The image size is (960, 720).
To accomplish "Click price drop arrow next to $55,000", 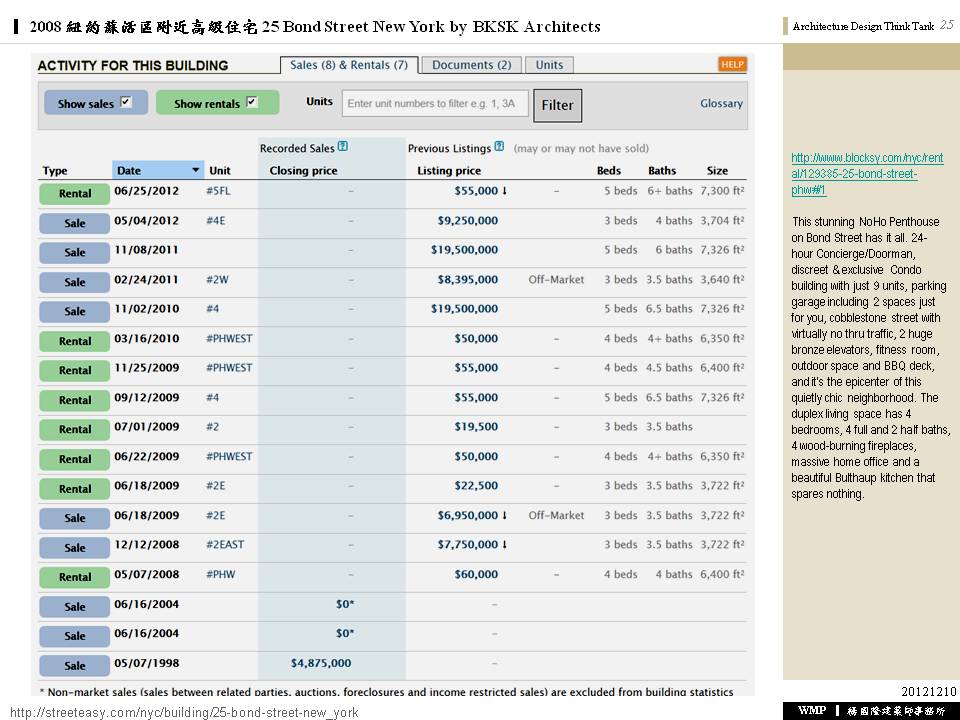I will pyautogui.click(x=504, y=190).
